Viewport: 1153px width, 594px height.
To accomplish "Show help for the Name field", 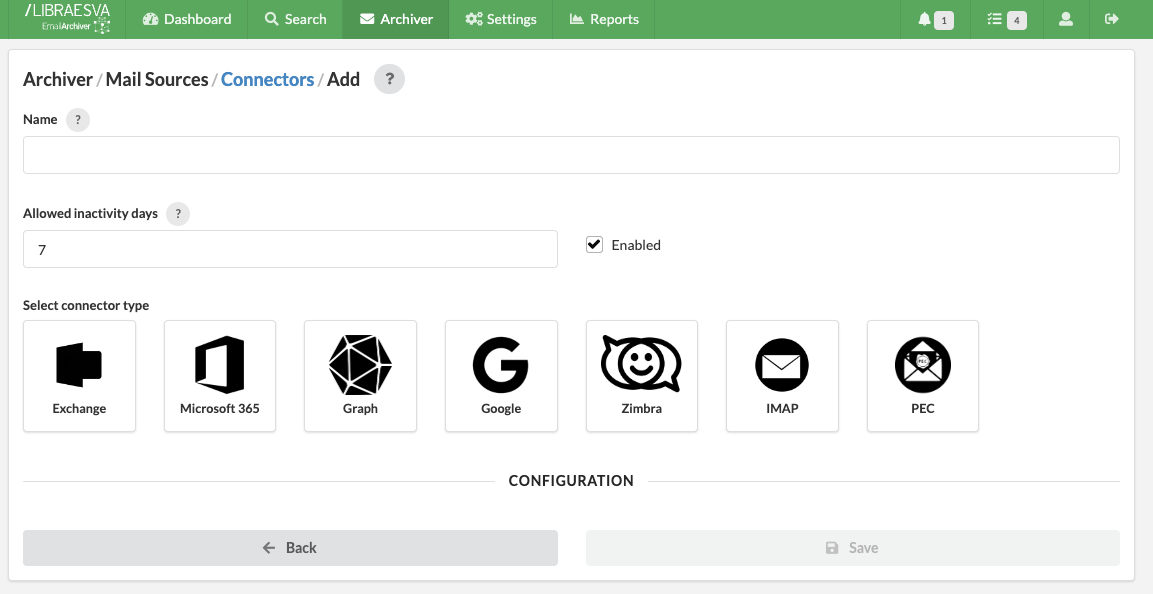I will pyautogui.click(x=78, y=120).
